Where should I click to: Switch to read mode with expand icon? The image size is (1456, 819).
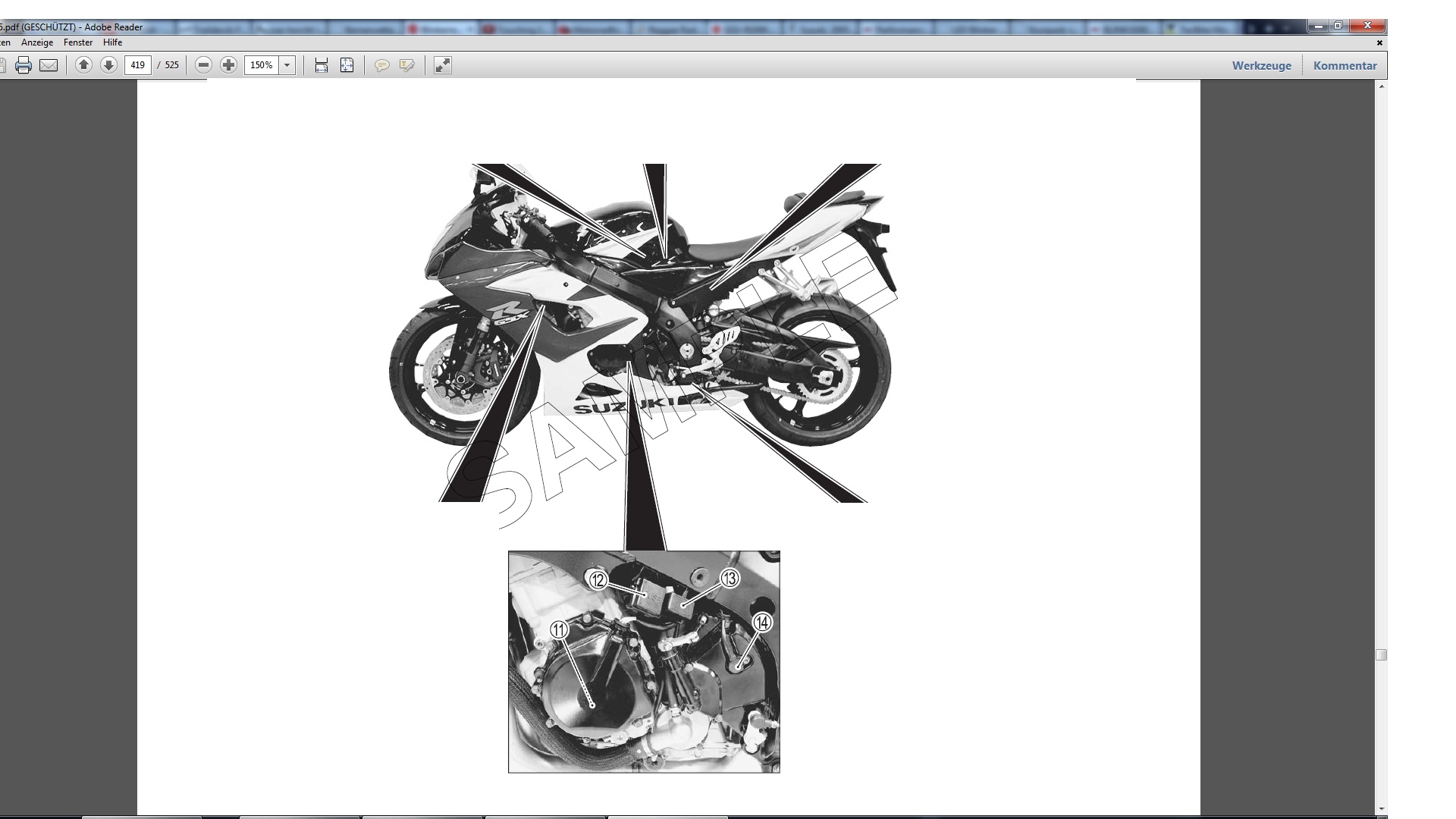443,65
